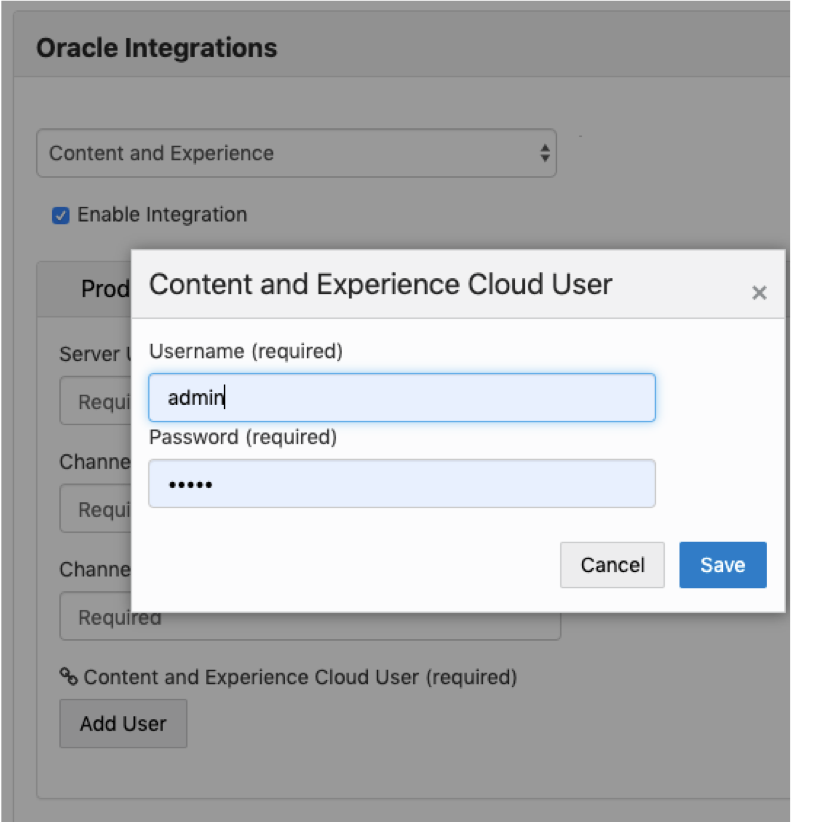Save the Cloud User credentials

click(x=722, y=565)
